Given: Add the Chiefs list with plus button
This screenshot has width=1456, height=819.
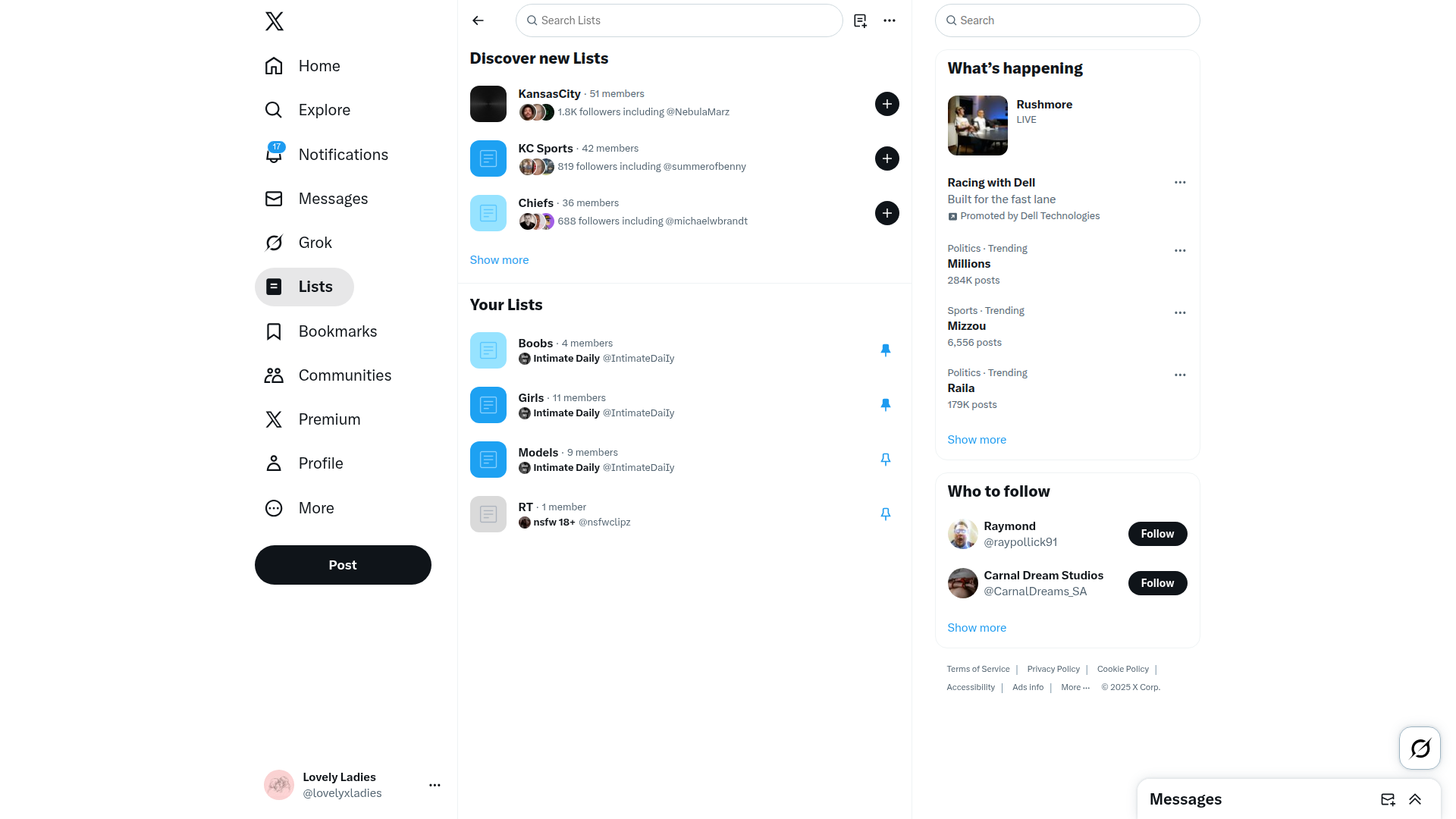Looking at the screenshot, I should point(887,213).
